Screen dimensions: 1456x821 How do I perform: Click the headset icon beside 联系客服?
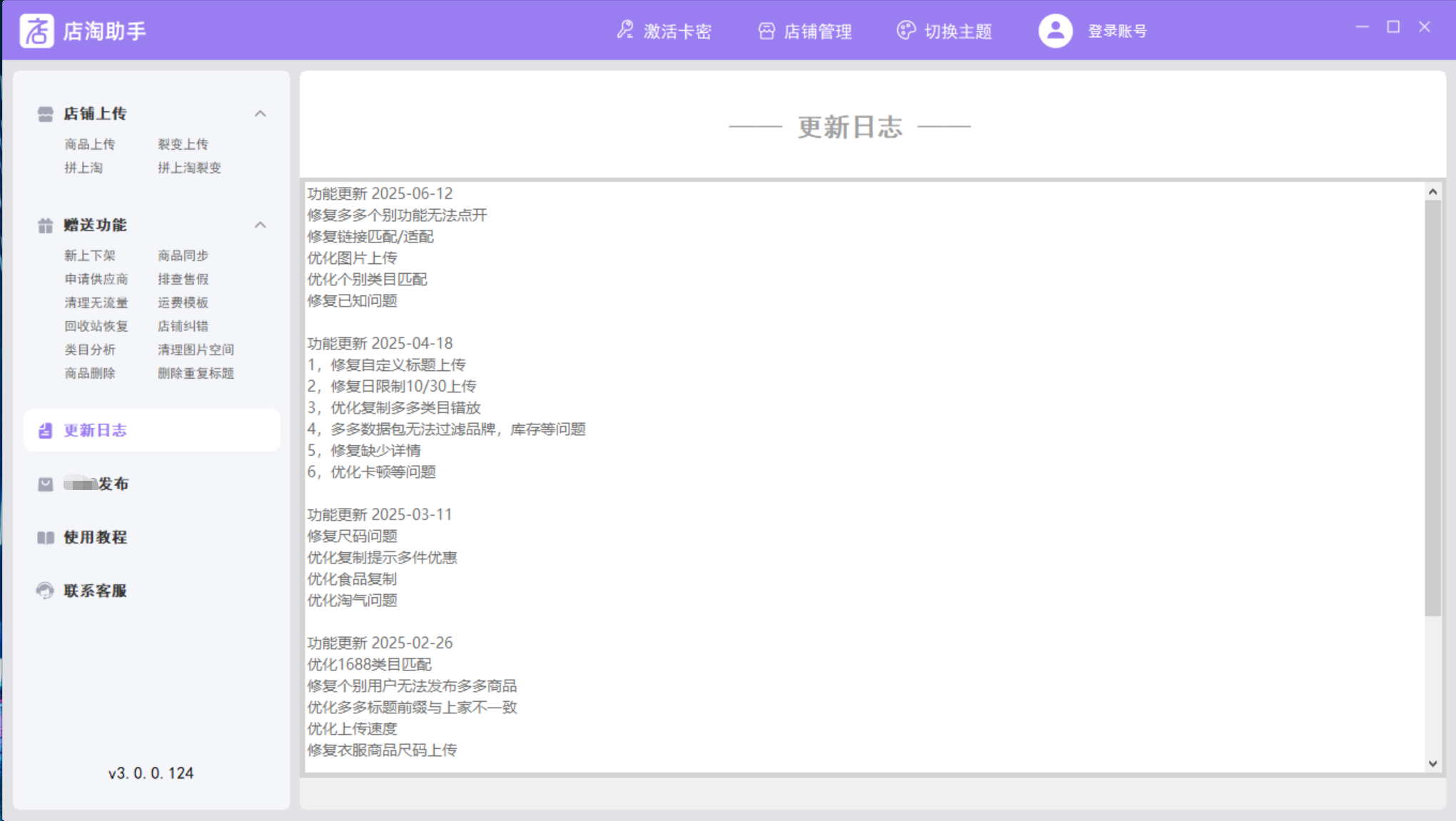click(x=45, y=591)
